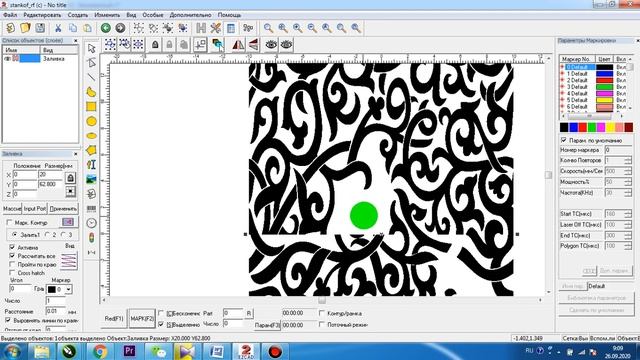Toggle the size ratio lock next to X size
The height and width of the screenshot is (360, 640).
tap(70, 178)
